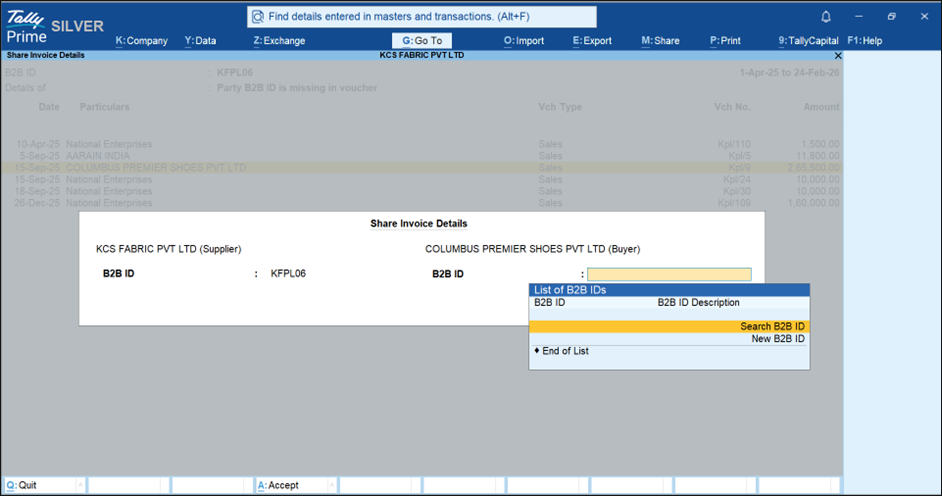Click COLUMBUS PREMIER SHOES PVT LTD (Buyer) label
Image resolution: width=942 pixels, height=496 pixels.
pyautogui.click(x=532, y=249)
